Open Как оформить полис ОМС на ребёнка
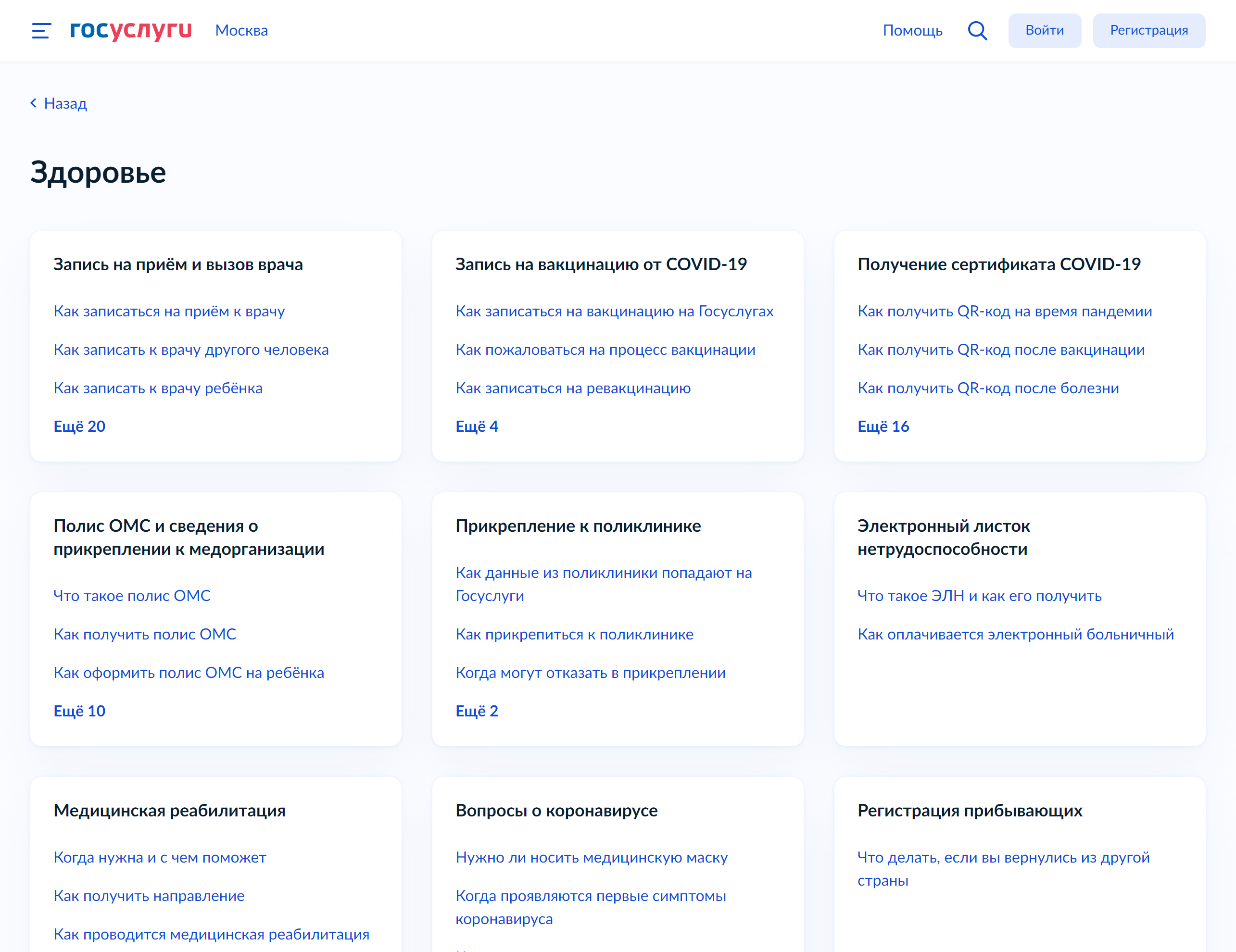The height and width of the screenshot is (952, 1236). (189, 673)
